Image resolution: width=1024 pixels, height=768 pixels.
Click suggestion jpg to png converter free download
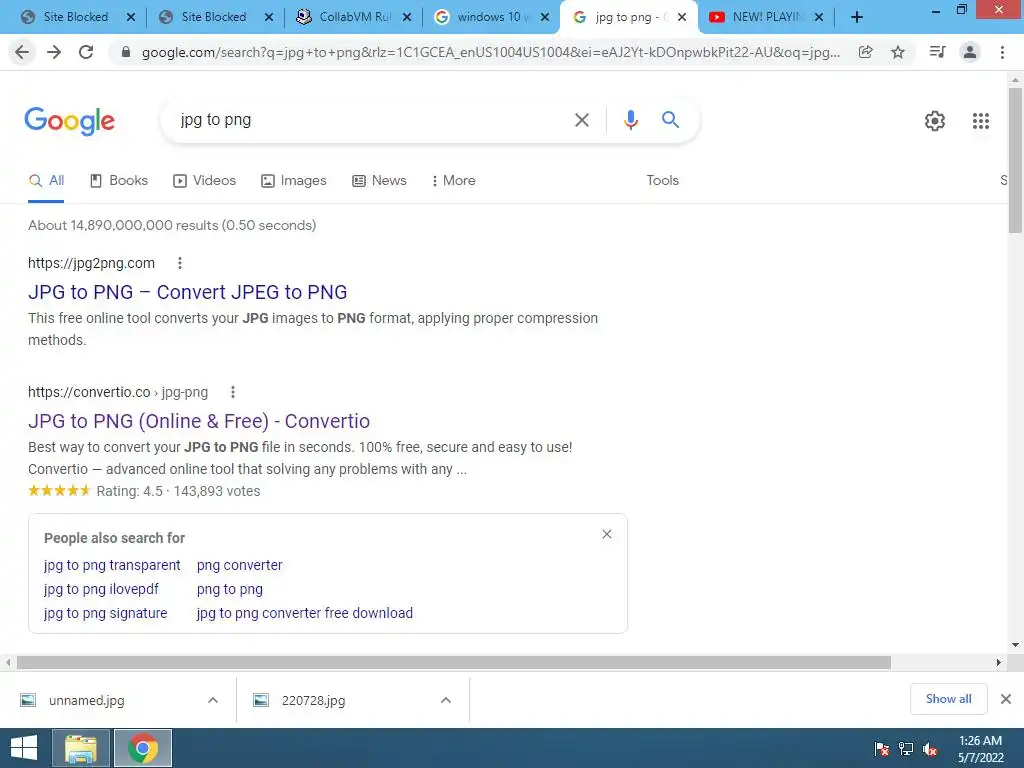tap(305, 613)
